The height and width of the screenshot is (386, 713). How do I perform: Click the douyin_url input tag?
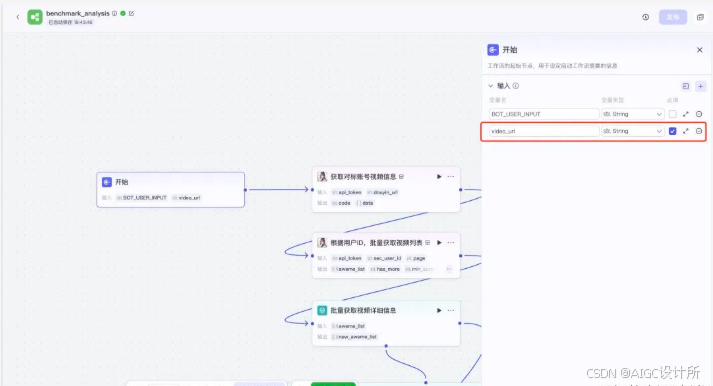[x=382, y=192]
